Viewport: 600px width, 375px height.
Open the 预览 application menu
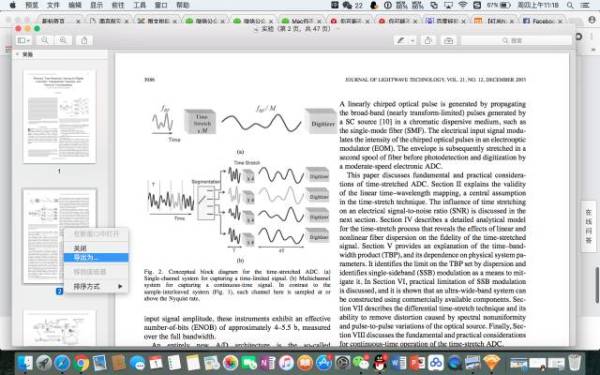pos(32,5)
